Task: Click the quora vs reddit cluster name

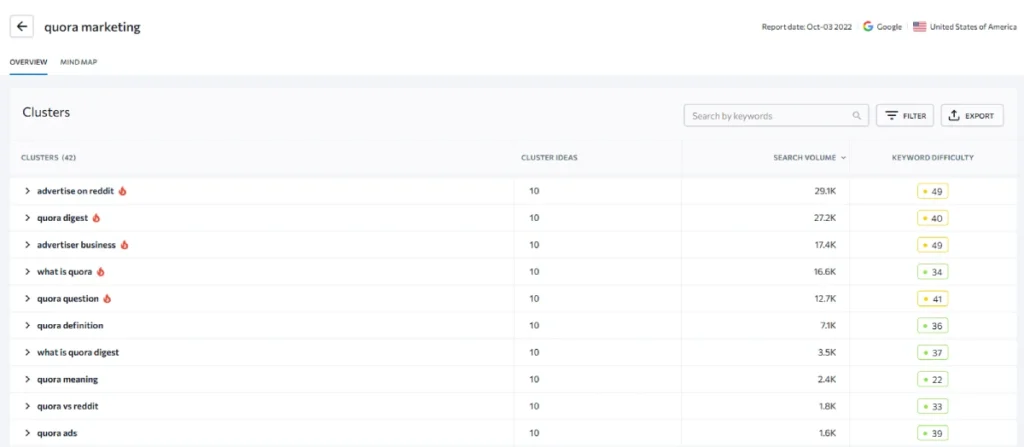Action: [x=68, y=406]
